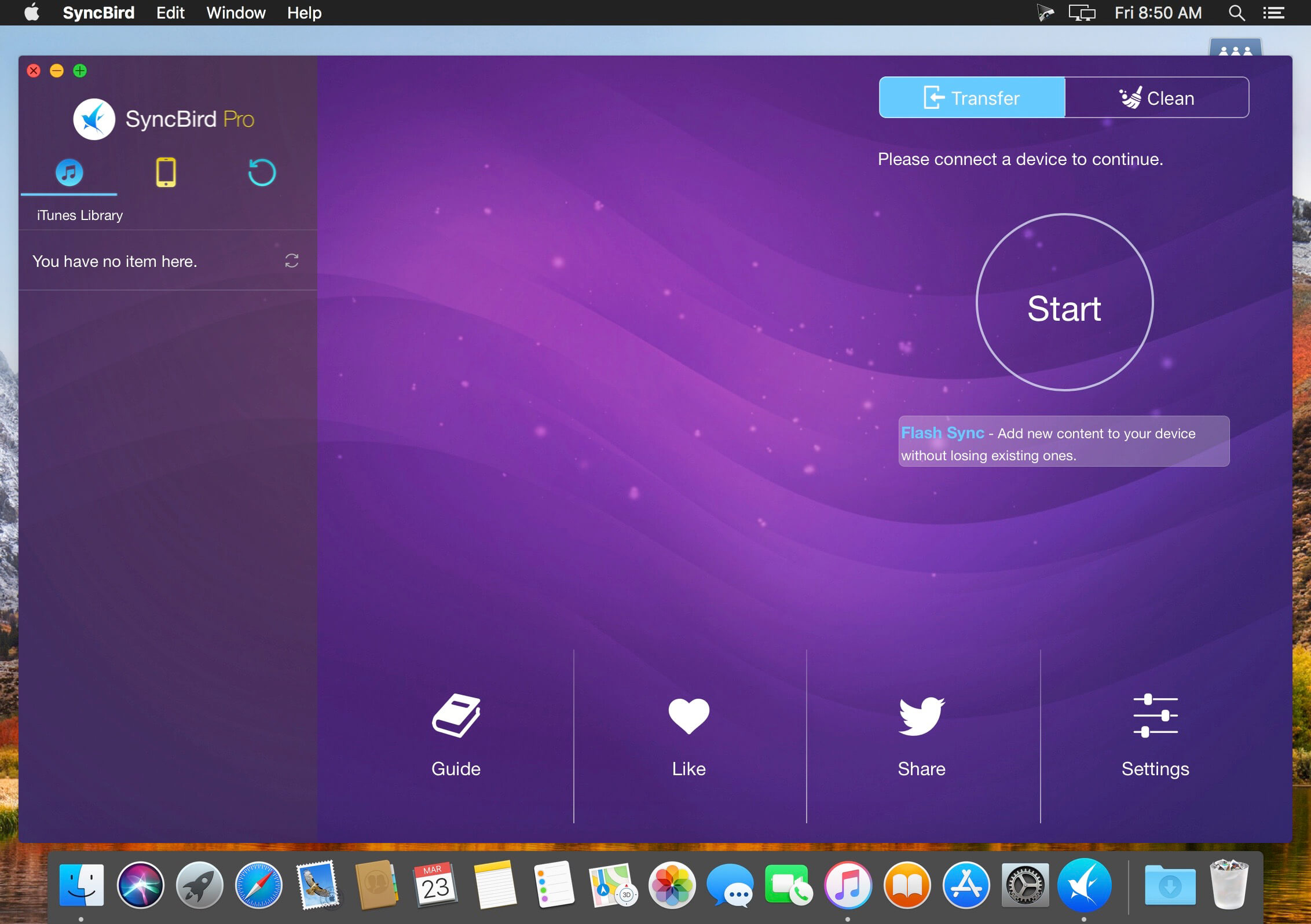Launch iTunes from the Dock

(x=848, y=885)
